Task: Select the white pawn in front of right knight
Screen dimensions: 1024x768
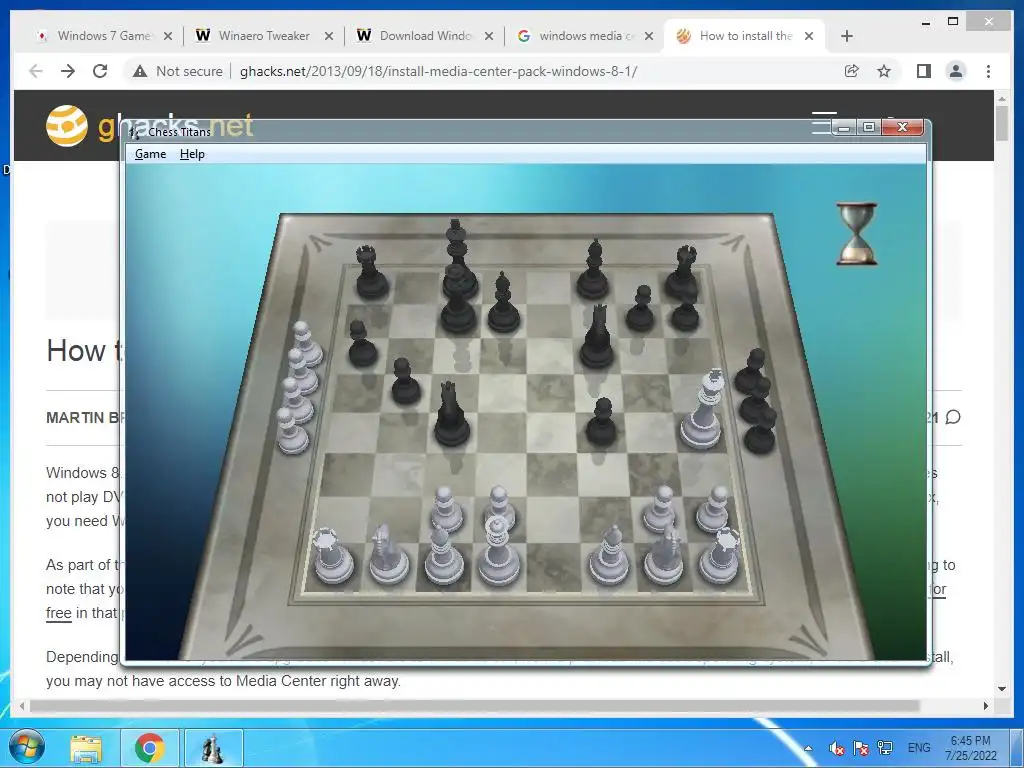Action: (660, 509)
